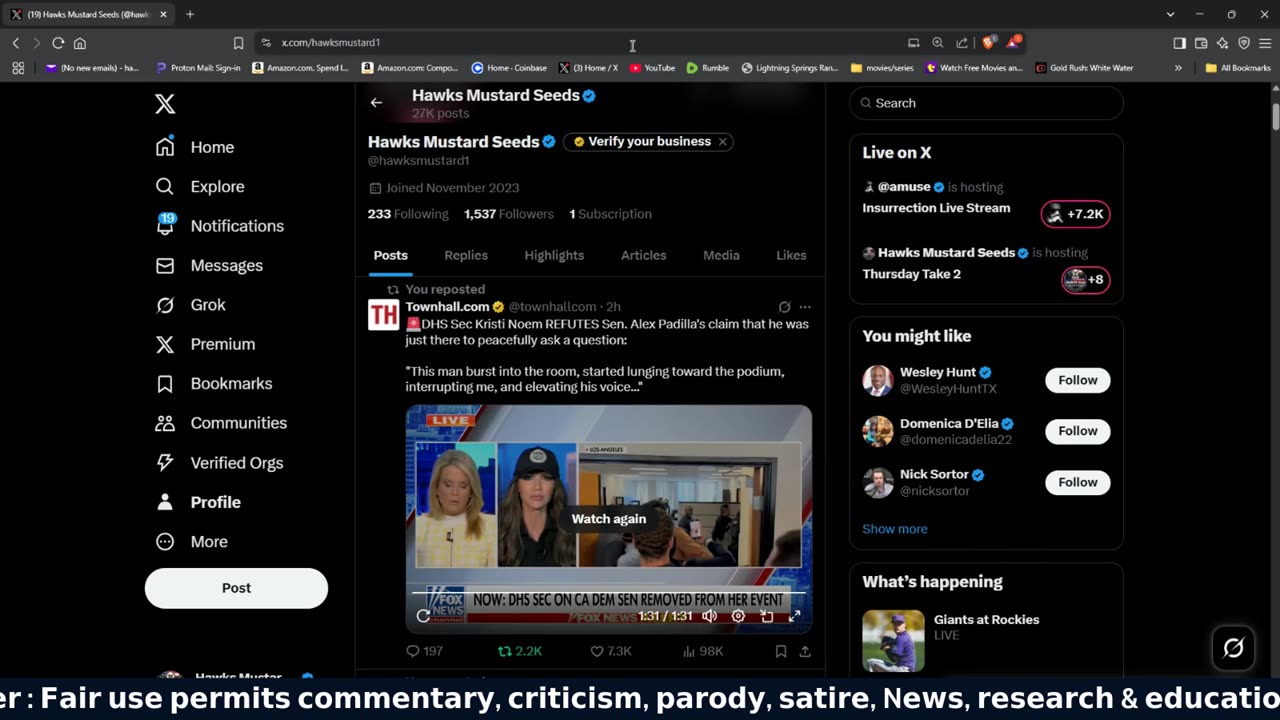Follow Nick Sortor

(x=1078, y=482)
